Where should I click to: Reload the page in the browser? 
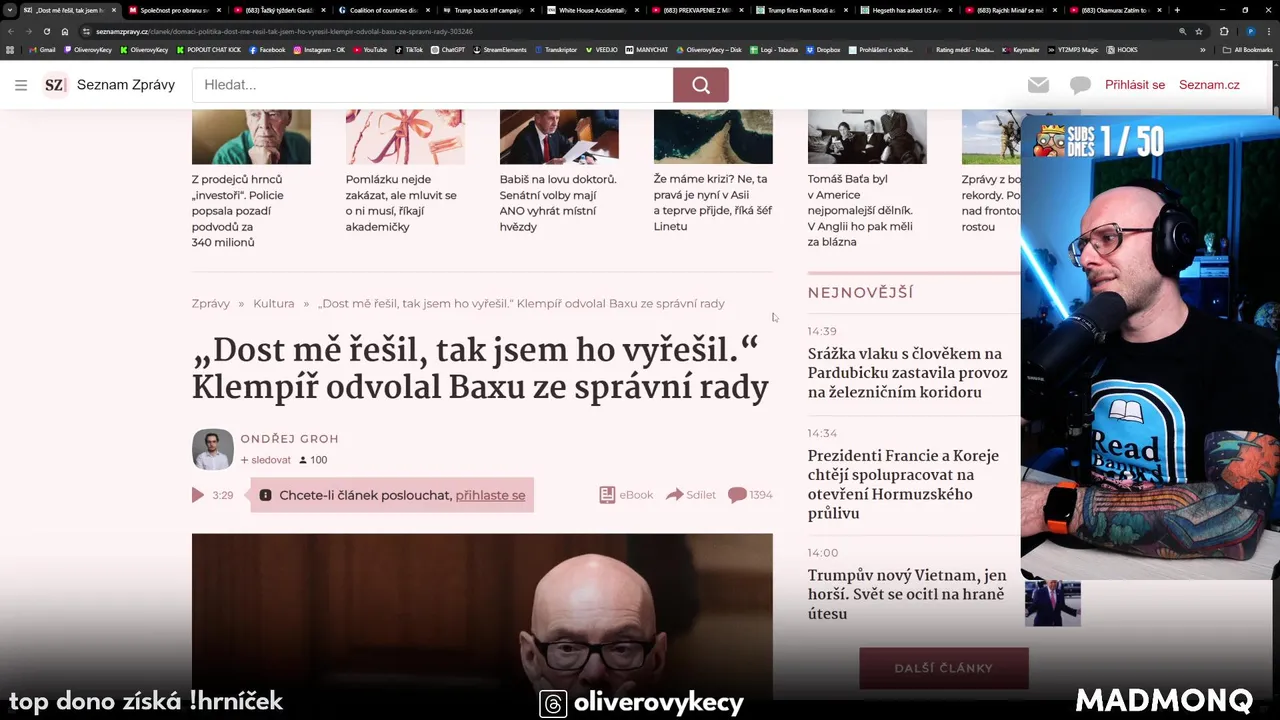[46, 31]
